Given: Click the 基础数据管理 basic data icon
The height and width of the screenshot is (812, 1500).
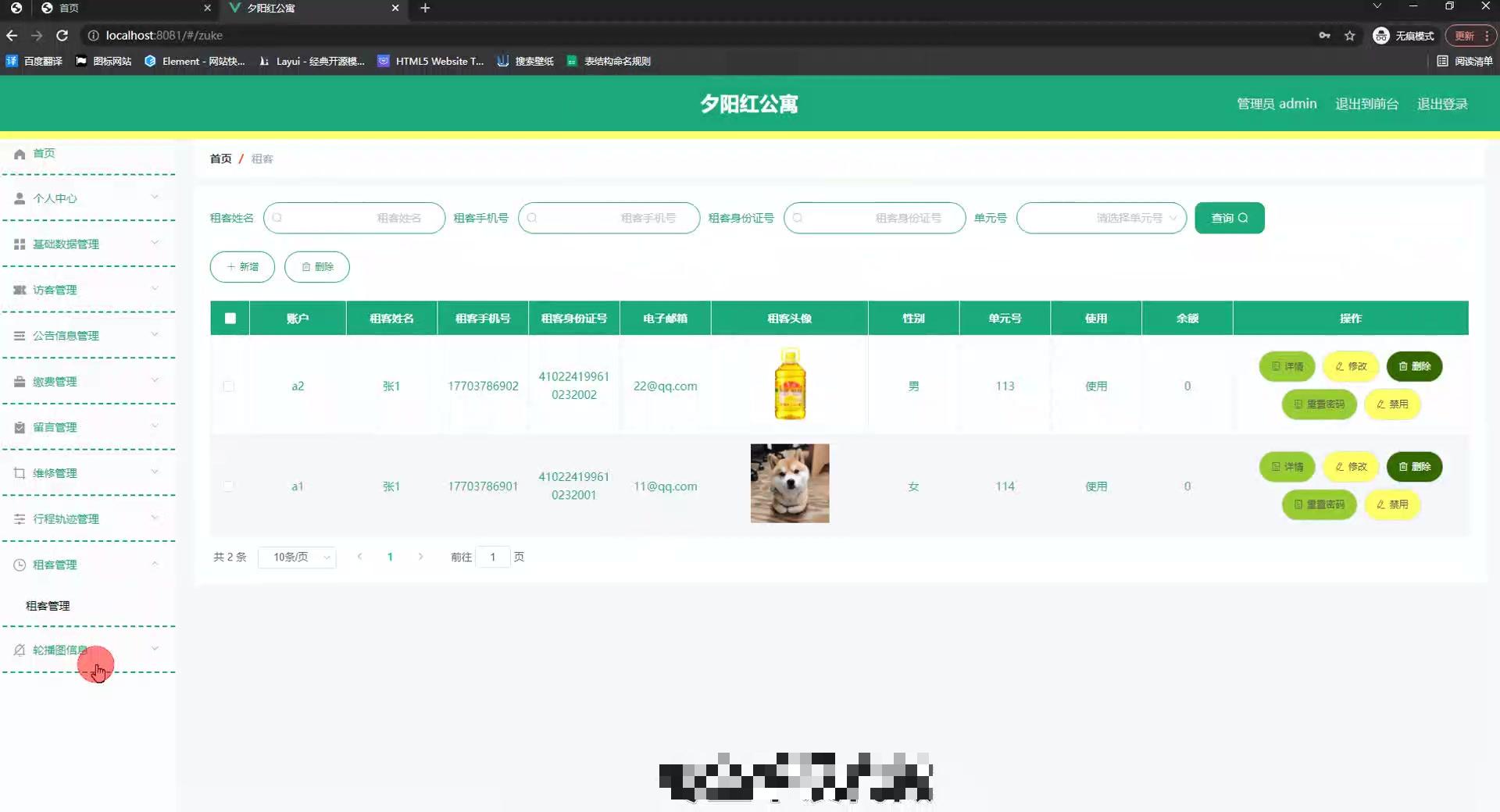Looking at the screenshot, I should pyautogui.click(x=19, y=244).
